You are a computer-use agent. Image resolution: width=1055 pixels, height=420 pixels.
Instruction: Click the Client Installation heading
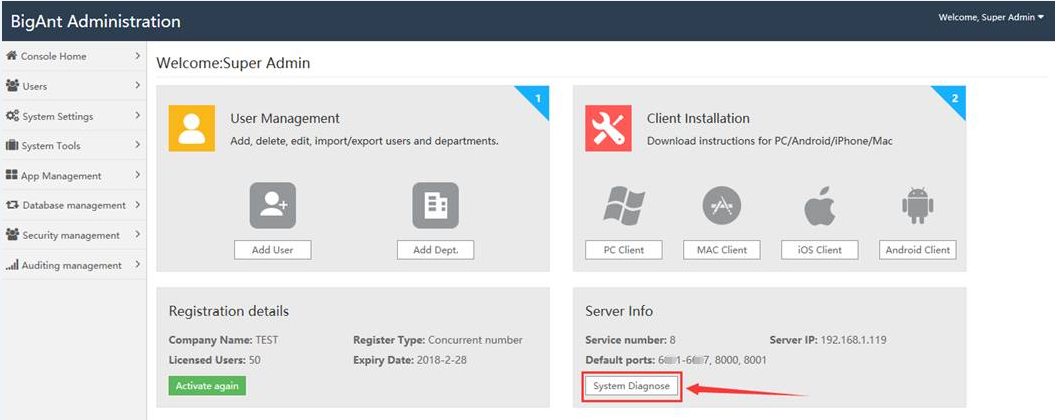[x=698, y=118]
